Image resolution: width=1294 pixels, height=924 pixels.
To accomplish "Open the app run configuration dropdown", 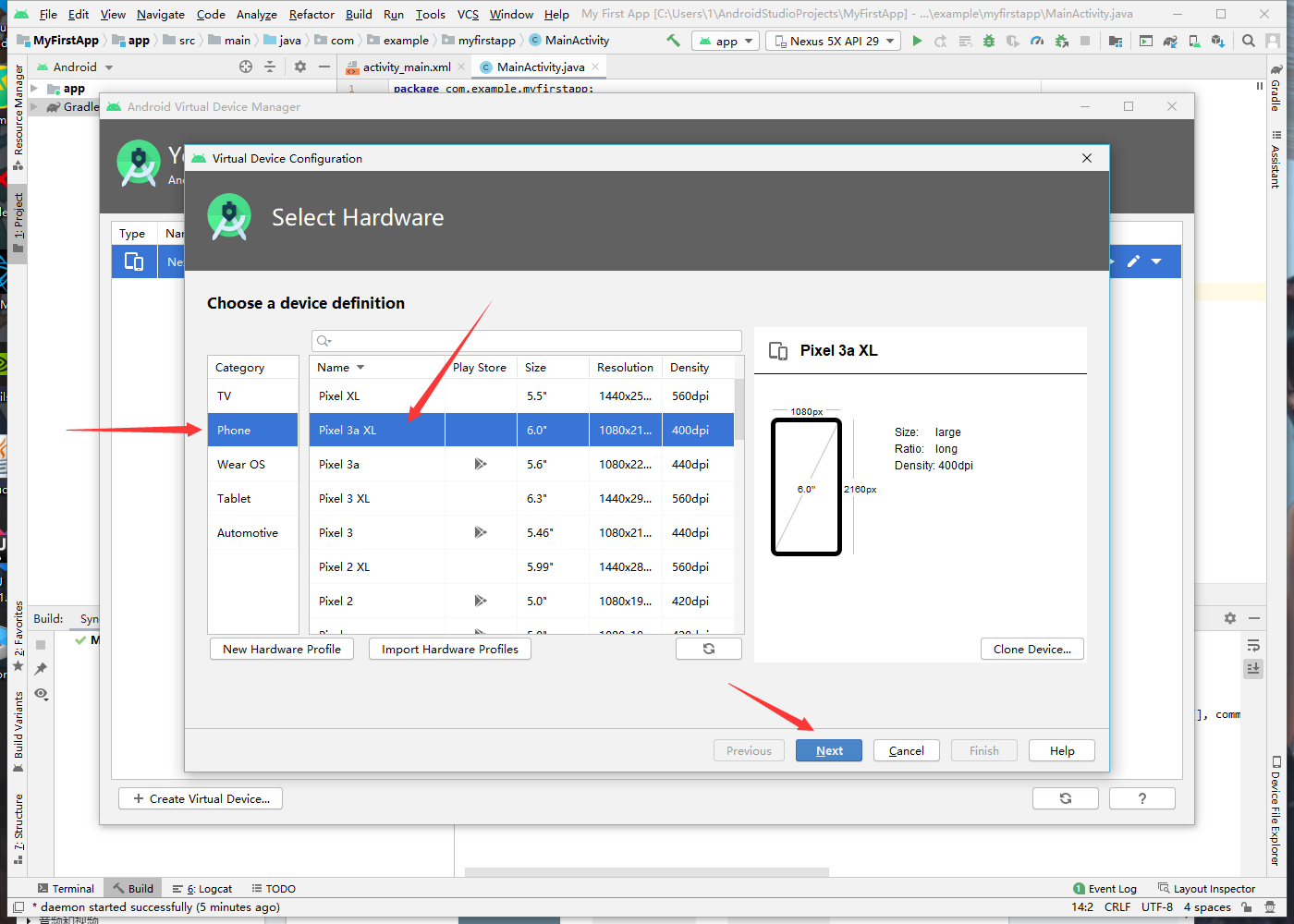I will click(726, 41).
